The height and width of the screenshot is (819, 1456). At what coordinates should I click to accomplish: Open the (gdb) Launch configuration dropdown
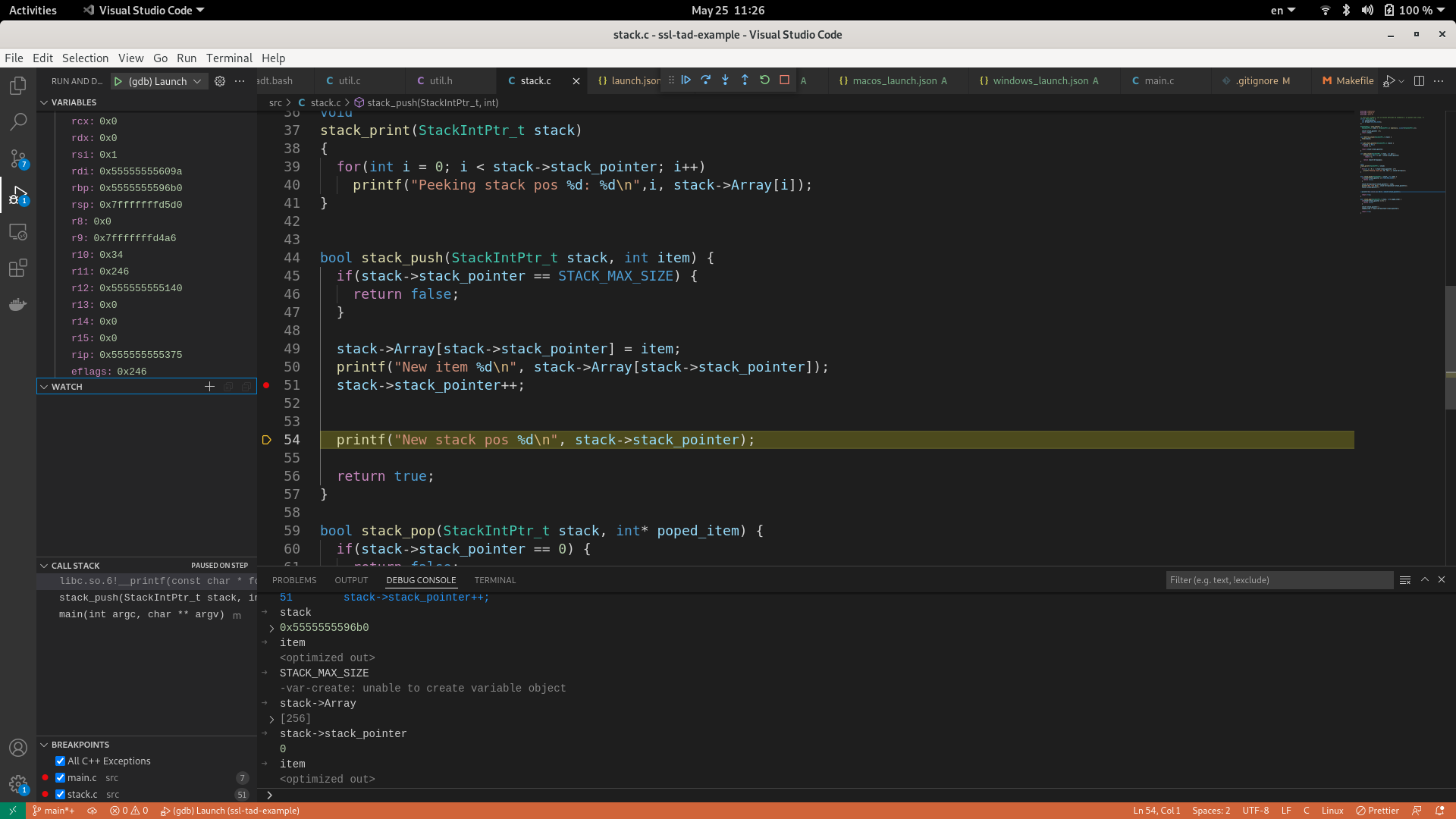196,80
